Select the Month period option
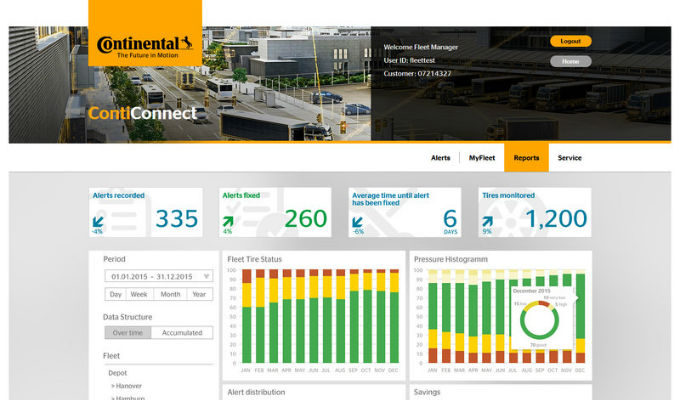This screenshot has width=680, height=400. point(170,294)
